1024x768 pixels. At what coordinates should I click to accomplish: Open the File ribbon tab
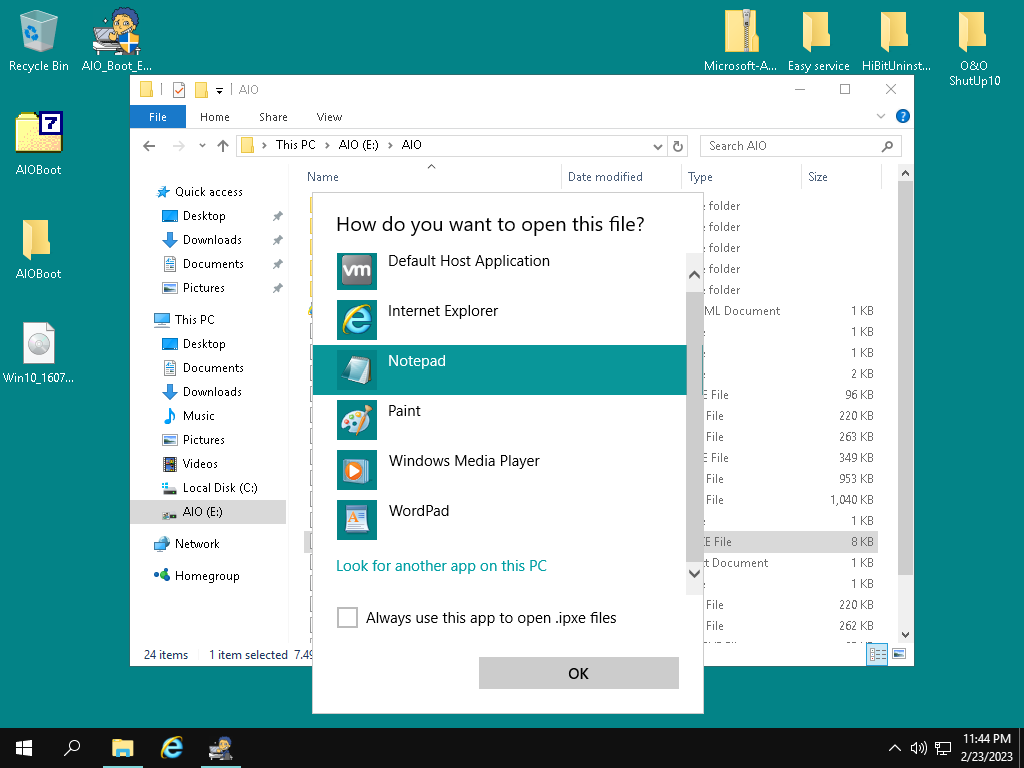158,117
